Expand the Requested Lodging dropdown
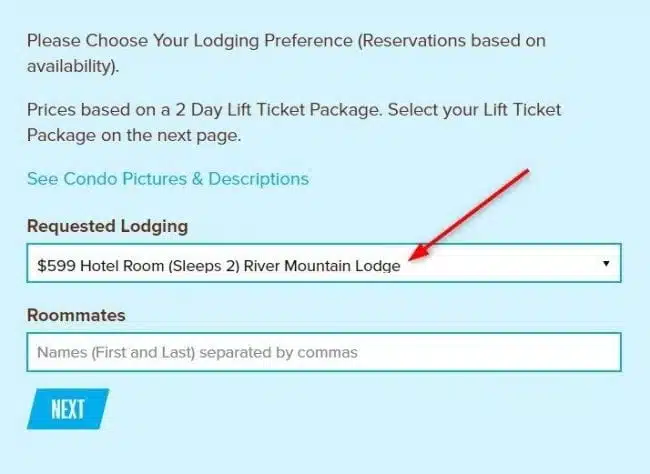 pos(323,265)
